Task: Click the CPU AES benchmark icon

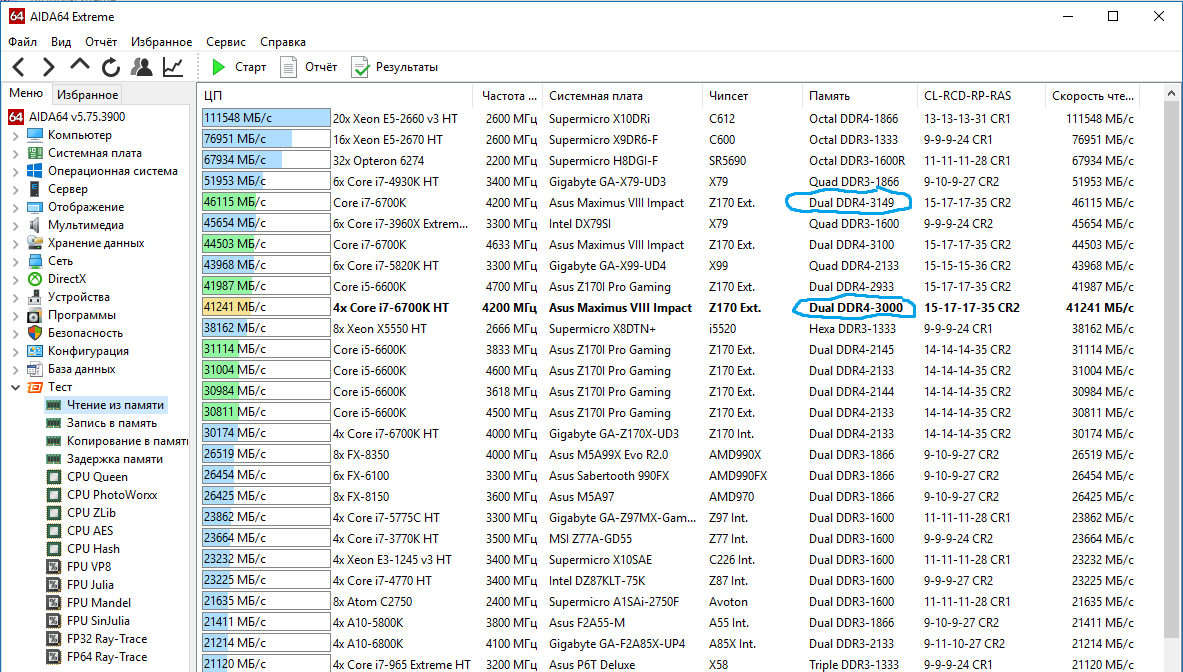Action: click(x=54, y=531)
